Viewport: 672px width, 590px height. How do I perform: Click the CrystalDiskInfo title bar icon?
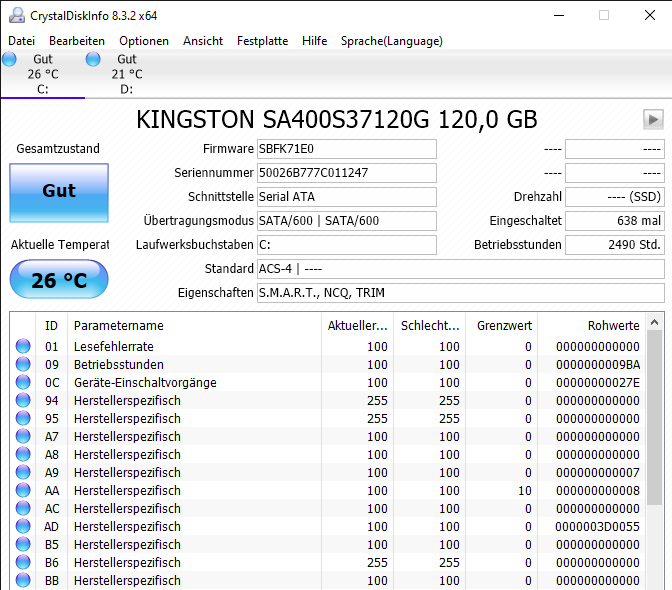tap(17, 16)
